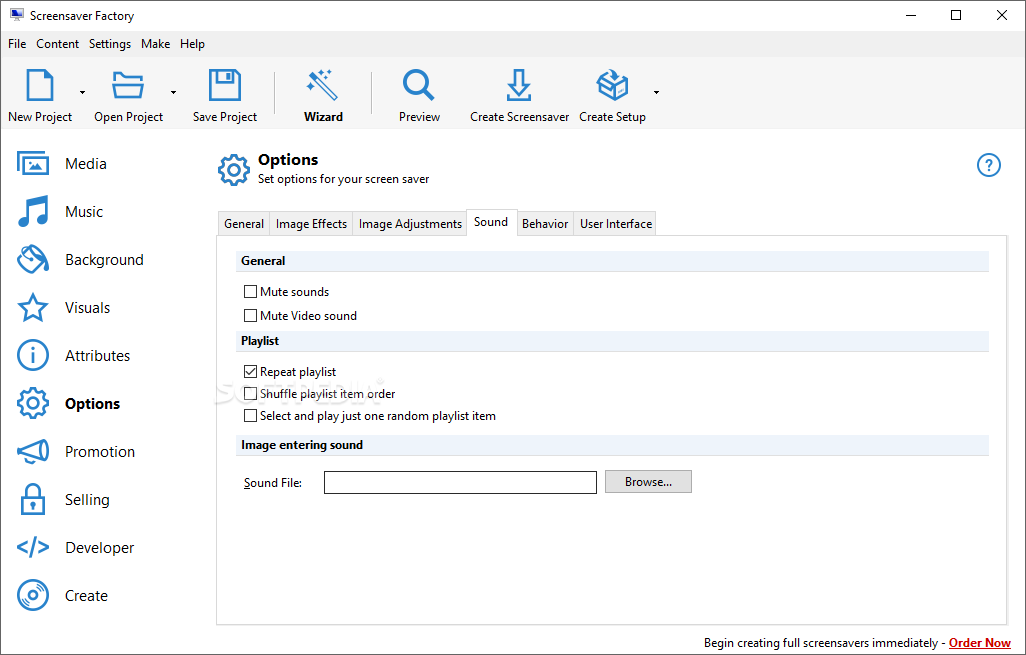This screenshot has width=1026, height=655.
Task: Check Select and play just one random item
Action: pyautogui.click(x=250, y=416)
